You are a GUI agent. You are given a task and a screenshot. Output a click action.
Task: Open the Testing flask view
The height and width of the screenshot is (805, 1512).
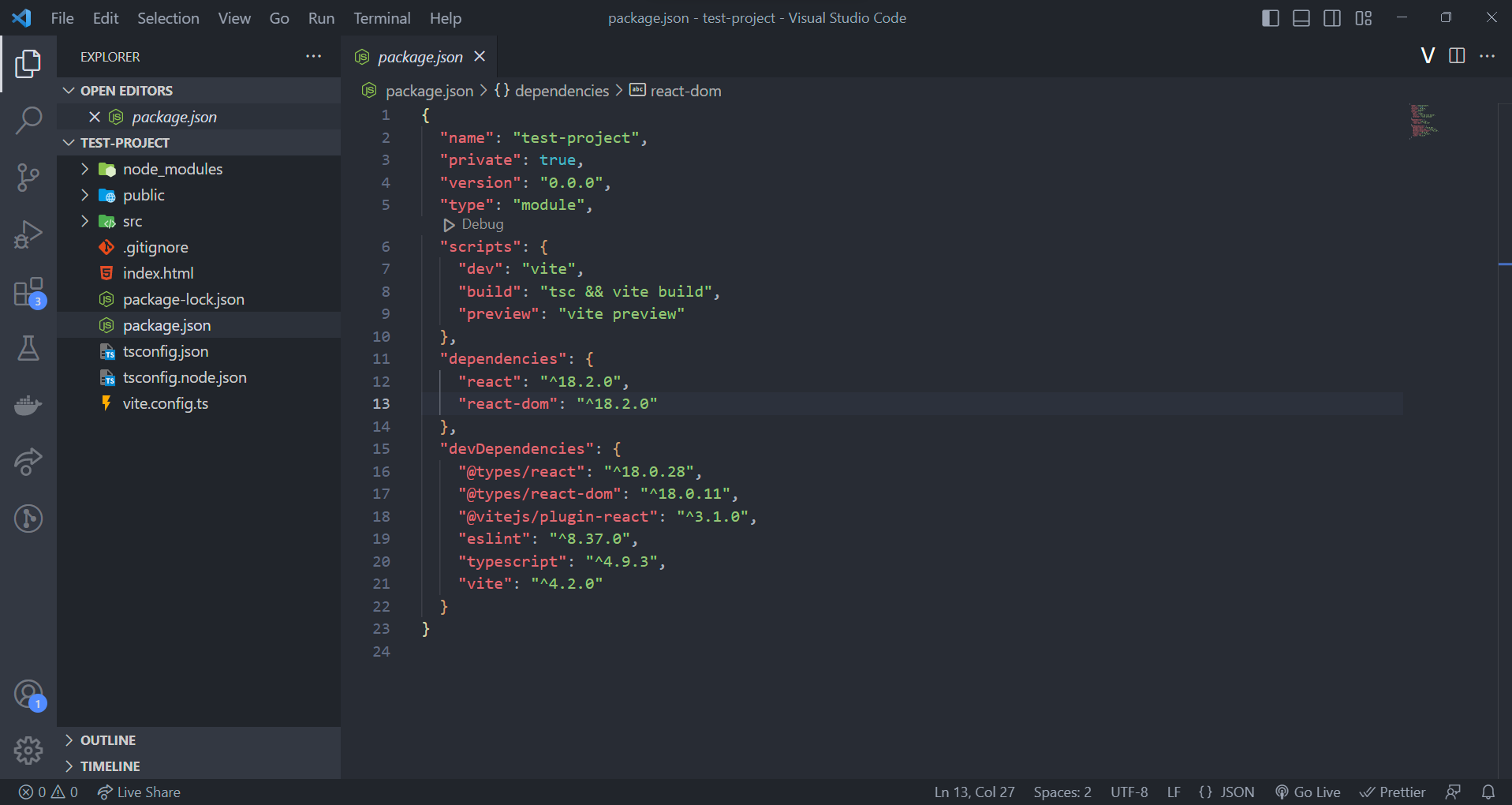tap(28, 348)
